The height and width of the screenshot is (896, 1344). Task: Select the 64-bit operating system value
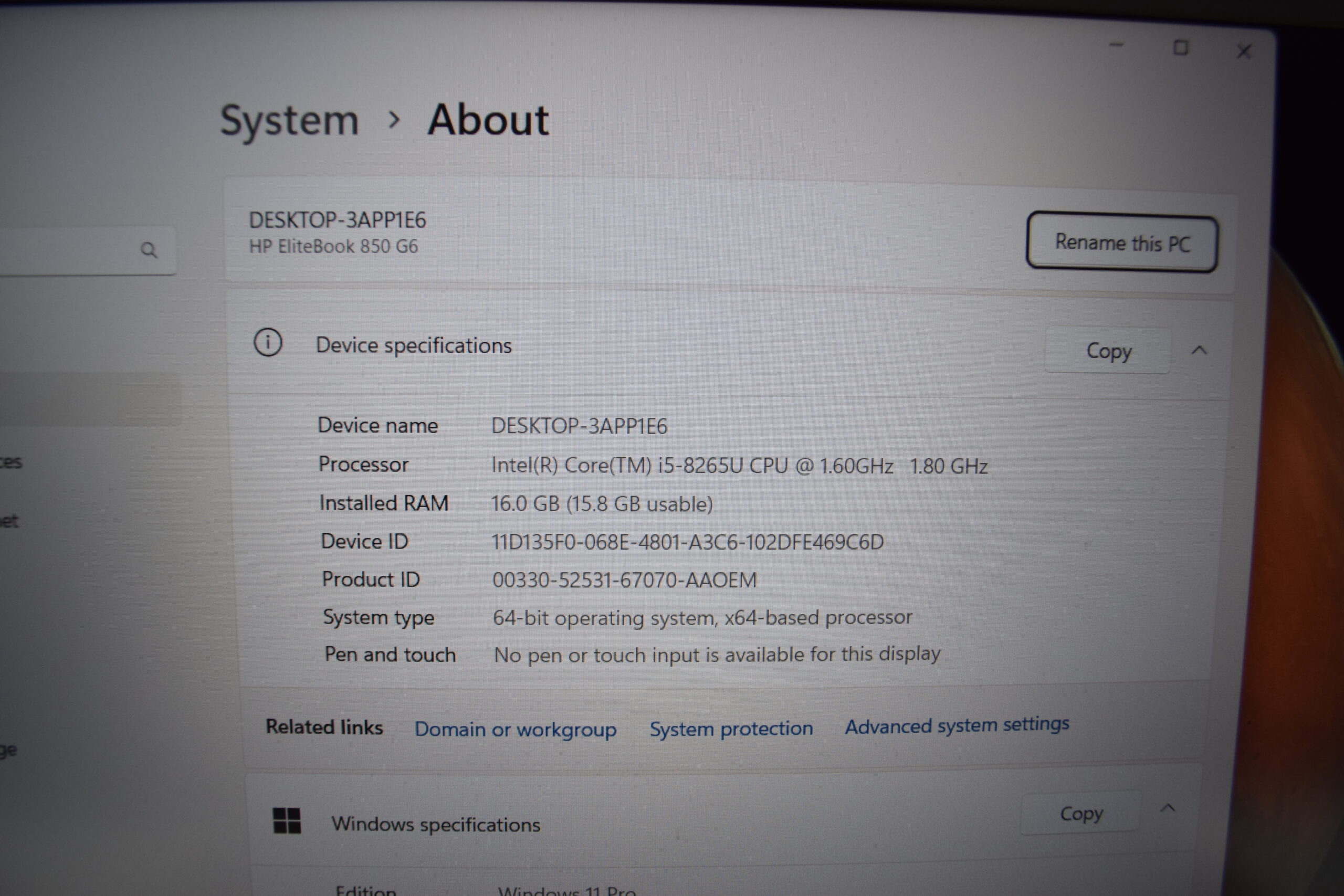click(703, 618)
